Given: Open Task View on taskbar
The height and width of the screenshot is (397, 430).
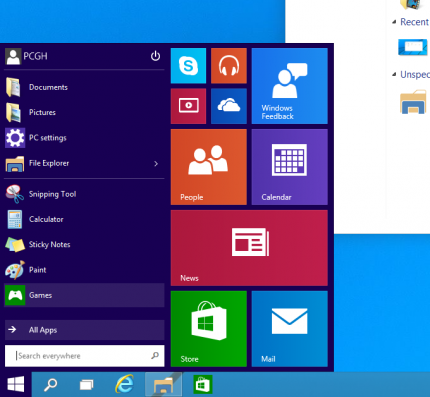Looking at the screenshot, I should pyautogui.click(x=87, y=385).
